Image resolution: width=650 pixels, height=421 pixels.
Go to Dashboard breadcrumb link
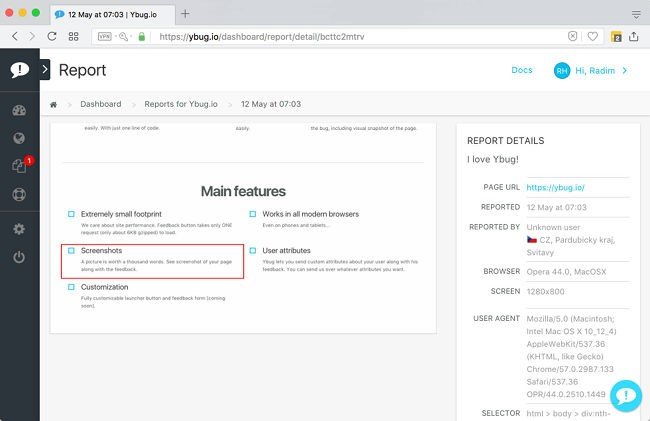pos(101,104)
